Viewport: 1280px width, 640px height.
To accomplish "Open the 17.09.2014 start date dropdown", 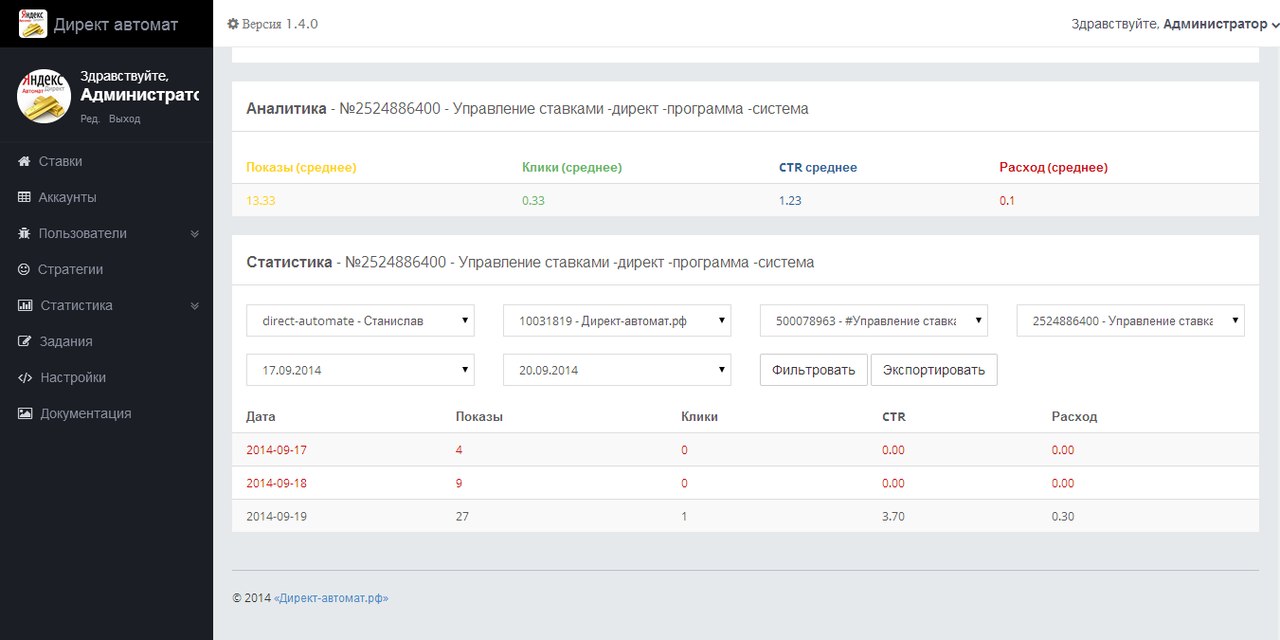I will click(360, 370).
